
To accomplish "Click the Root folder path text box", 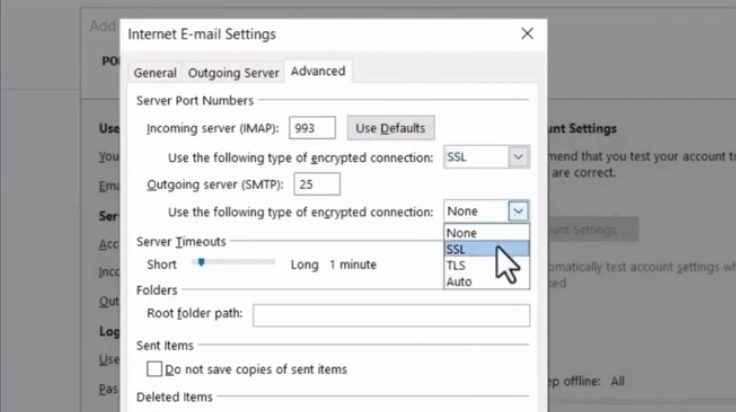I will [x=390, y=316].
